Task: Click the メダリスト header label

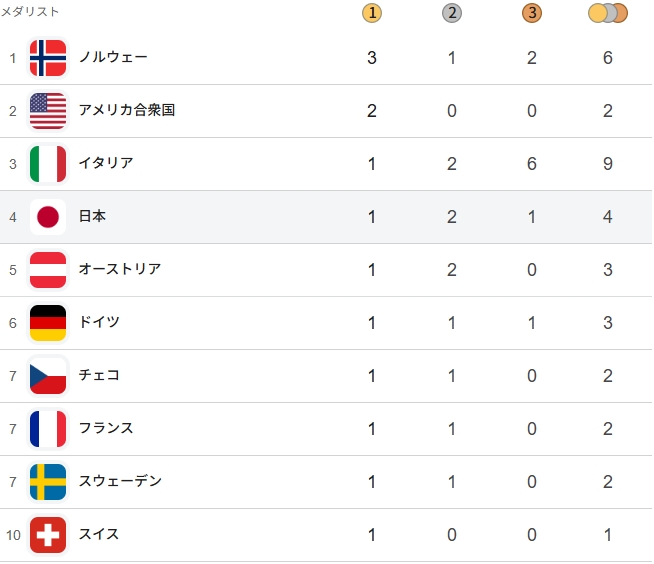Action: click(30, 12)
